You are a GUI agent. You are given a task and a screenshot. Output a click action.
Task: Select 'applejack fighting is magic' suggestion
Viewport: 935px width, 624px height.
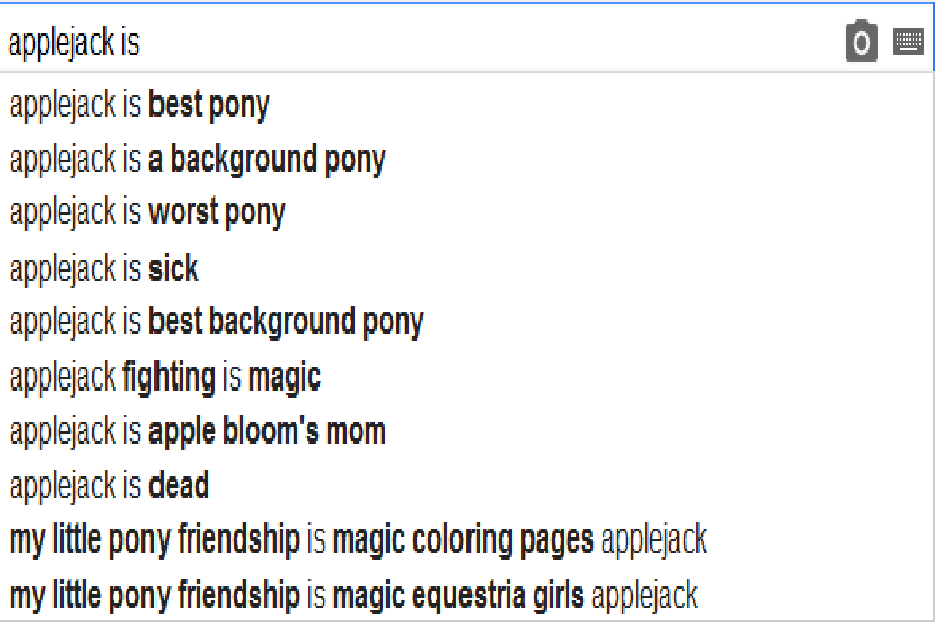165,377
